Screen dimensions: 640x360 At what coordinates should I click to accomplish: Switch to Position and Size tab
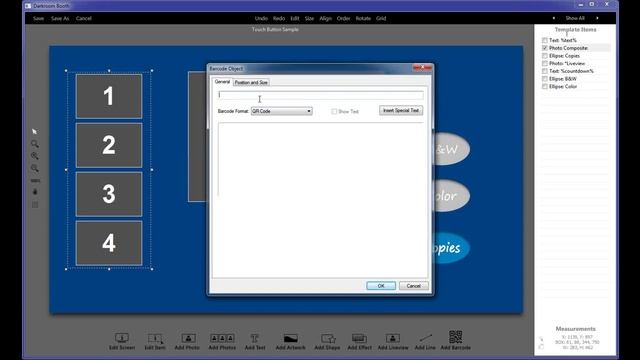pyautogui.click(x=251, y=82)
